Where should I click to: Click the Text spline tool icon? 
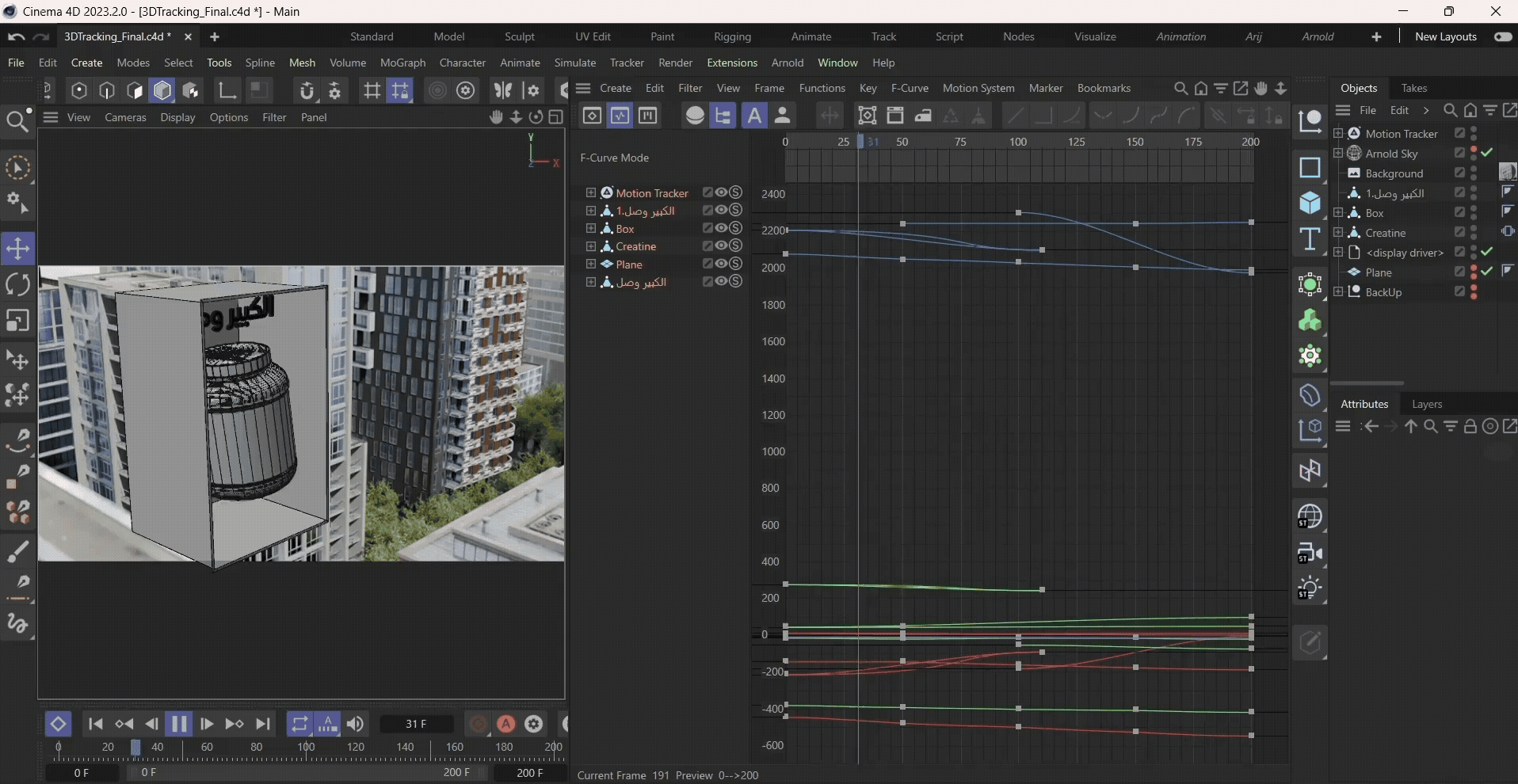[1310, 238]
